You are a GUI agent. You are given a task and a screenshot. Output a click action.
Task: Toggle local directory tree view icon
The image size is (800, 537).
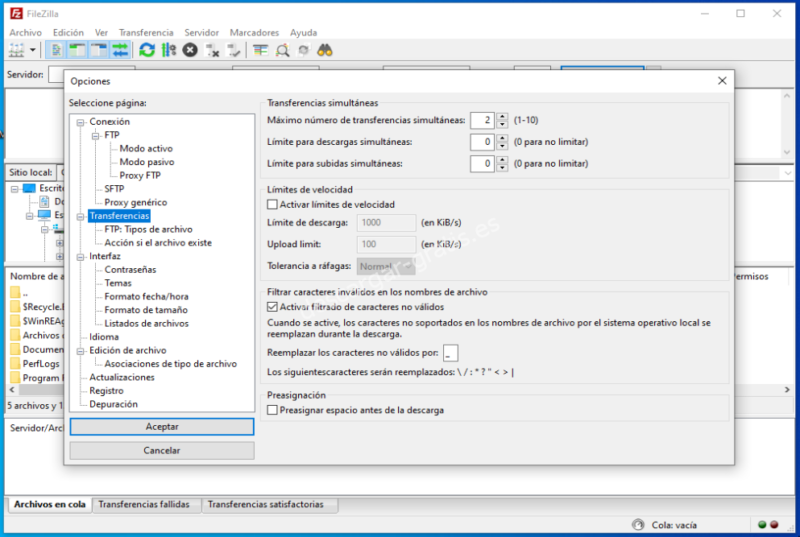coord(77,50)
